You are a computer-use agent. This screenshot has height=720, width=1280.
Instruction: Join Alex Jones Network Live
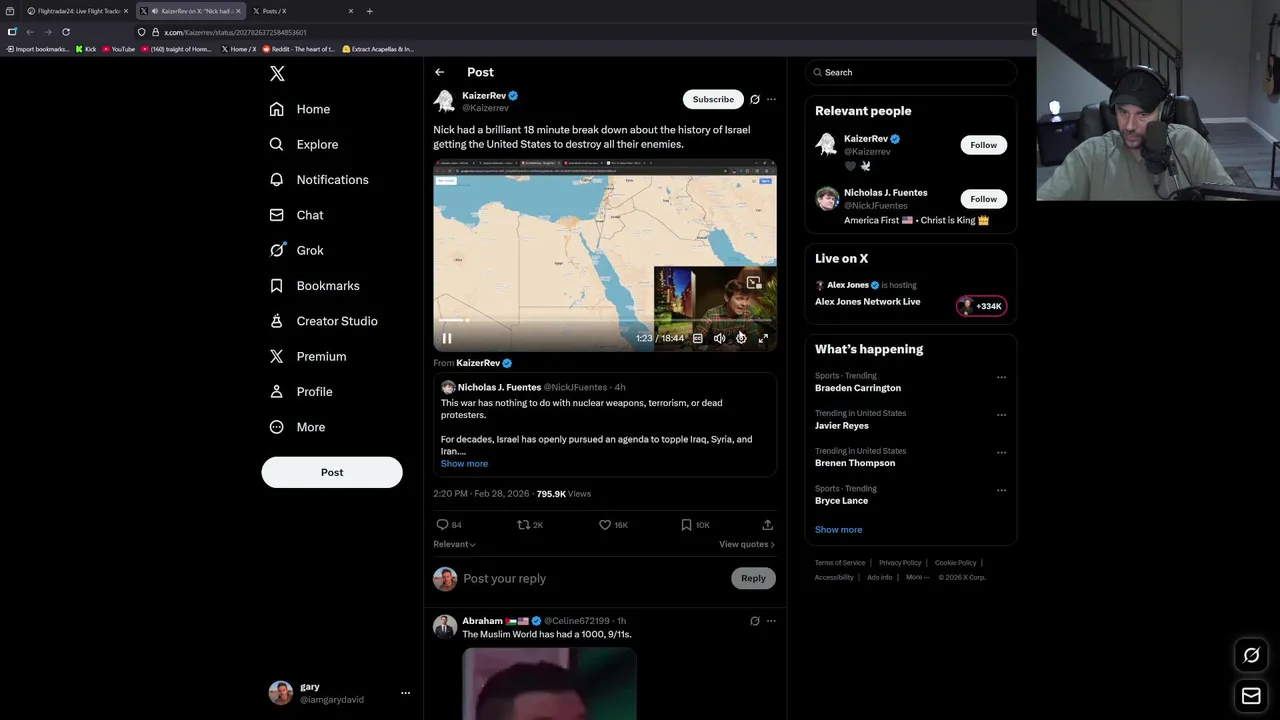click(867, 302)
